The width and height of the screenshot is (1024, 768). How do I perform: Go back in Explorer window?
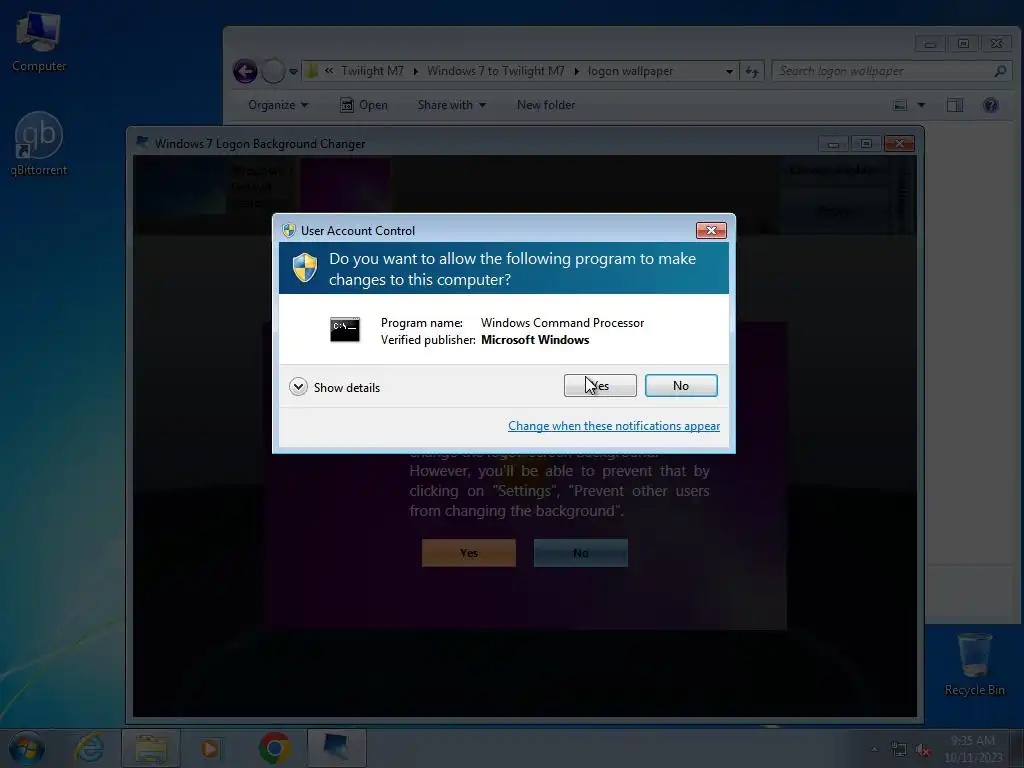(x=245, y=71)
